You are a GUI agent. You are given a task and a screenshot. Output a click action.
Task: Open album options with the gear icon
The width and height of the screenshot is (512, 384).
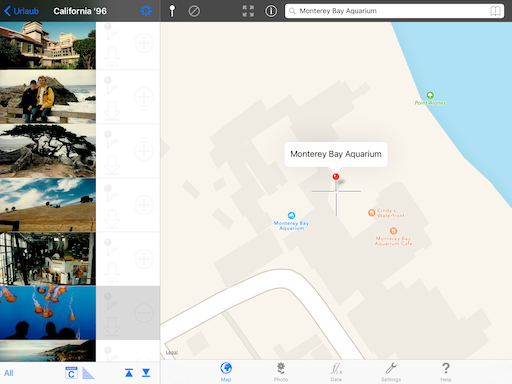click(146, 11)
